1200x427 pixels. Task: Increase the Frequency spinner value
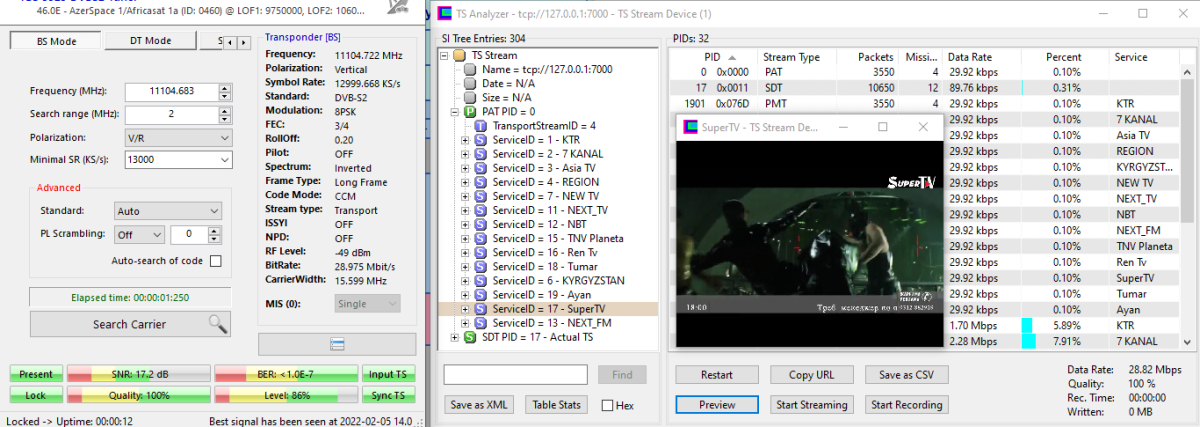[224, 87]
